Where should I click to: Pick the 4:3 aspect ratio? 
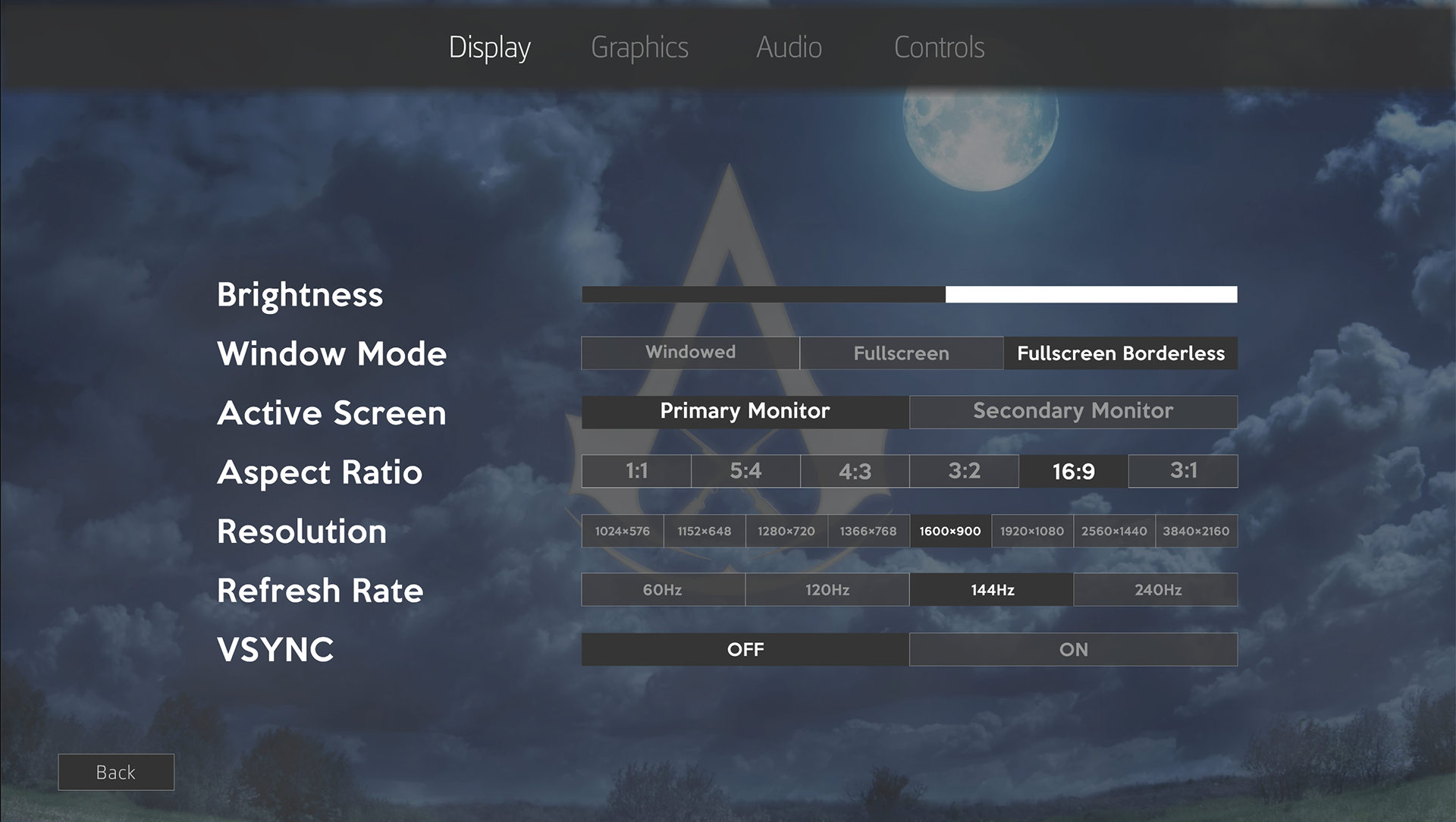pos(855,471)
